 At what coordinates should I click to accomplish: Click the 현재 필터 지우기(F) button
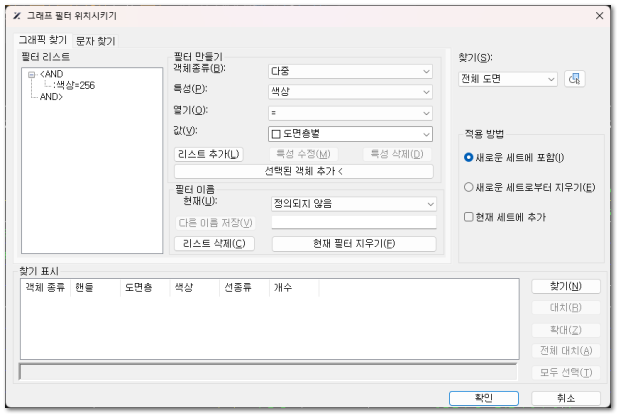point(354,243)
